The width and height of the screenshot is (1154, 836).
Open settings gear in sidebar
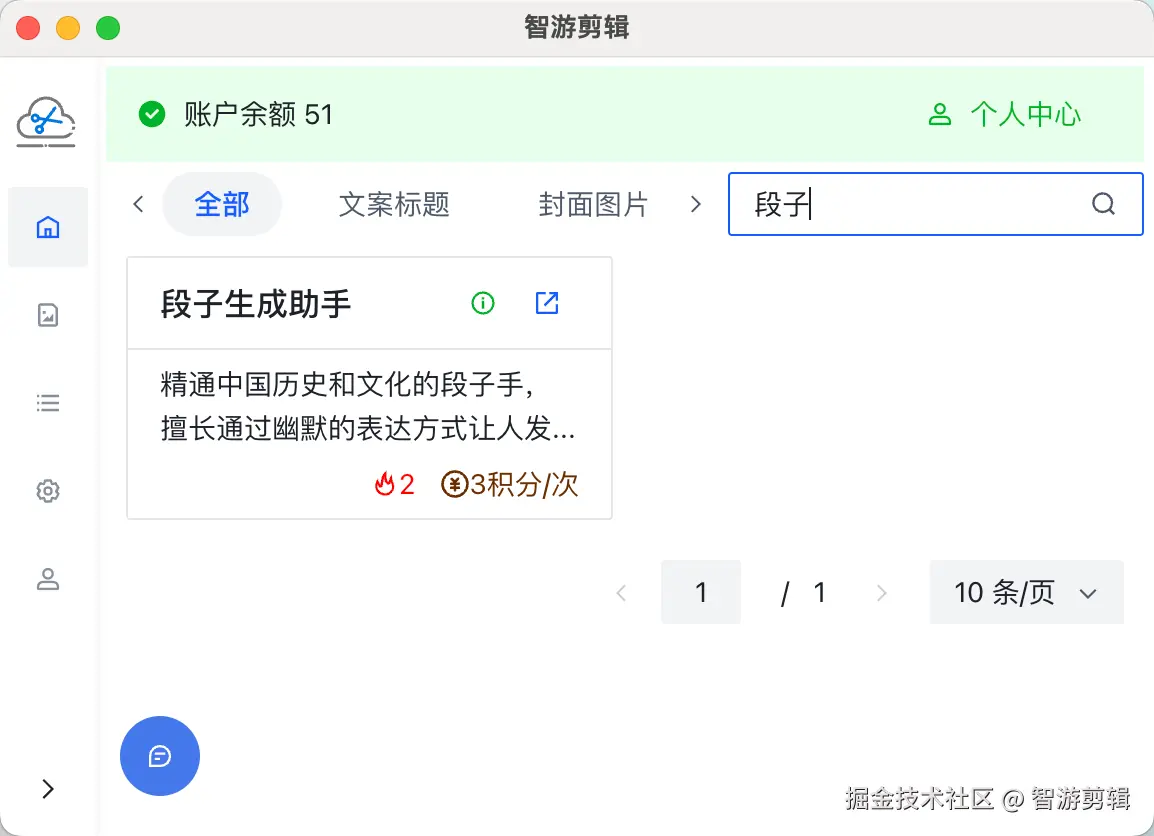click(48, 491)
